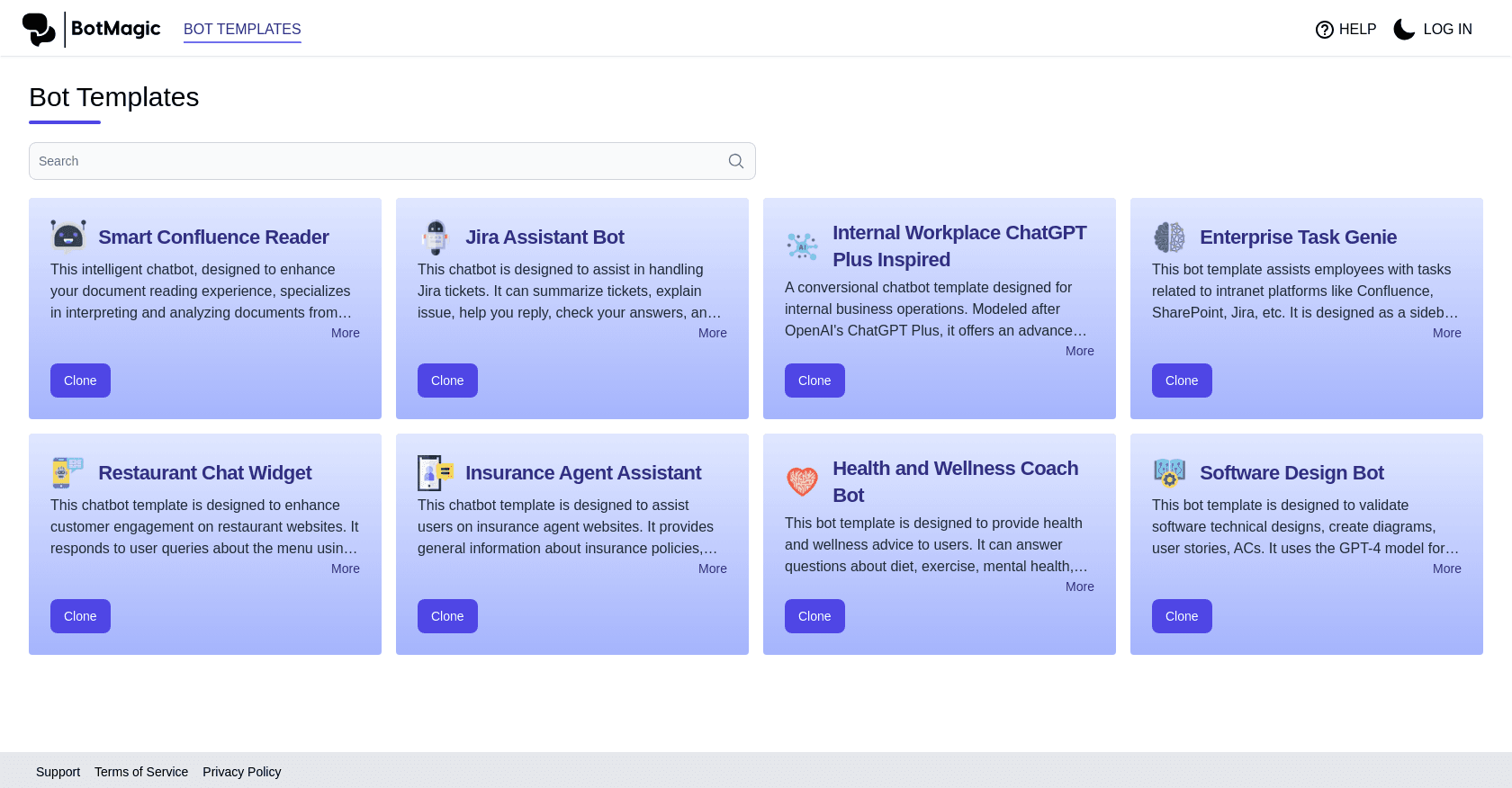Clone the Jira Assistant Bot

pyautogui.click(x=447, y=381)
